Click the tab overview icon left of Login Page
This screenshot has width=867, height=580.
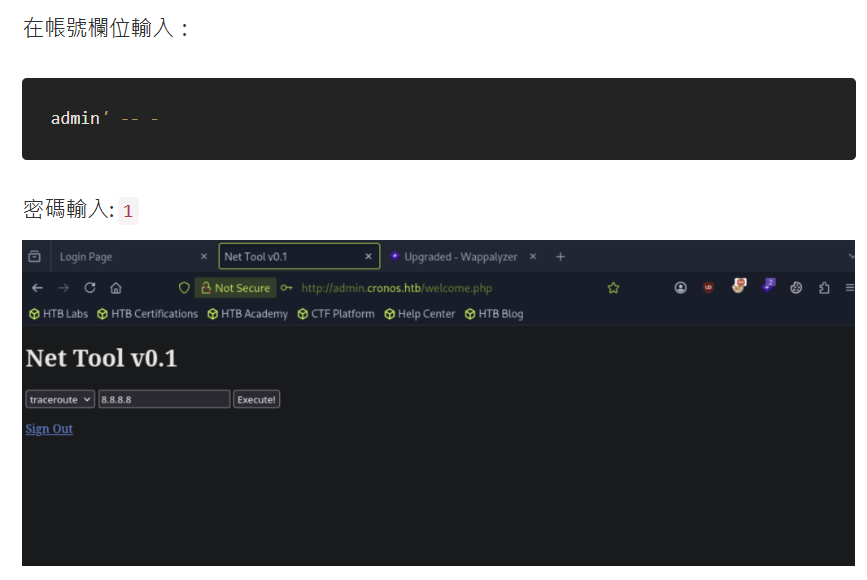click(34, 257)
